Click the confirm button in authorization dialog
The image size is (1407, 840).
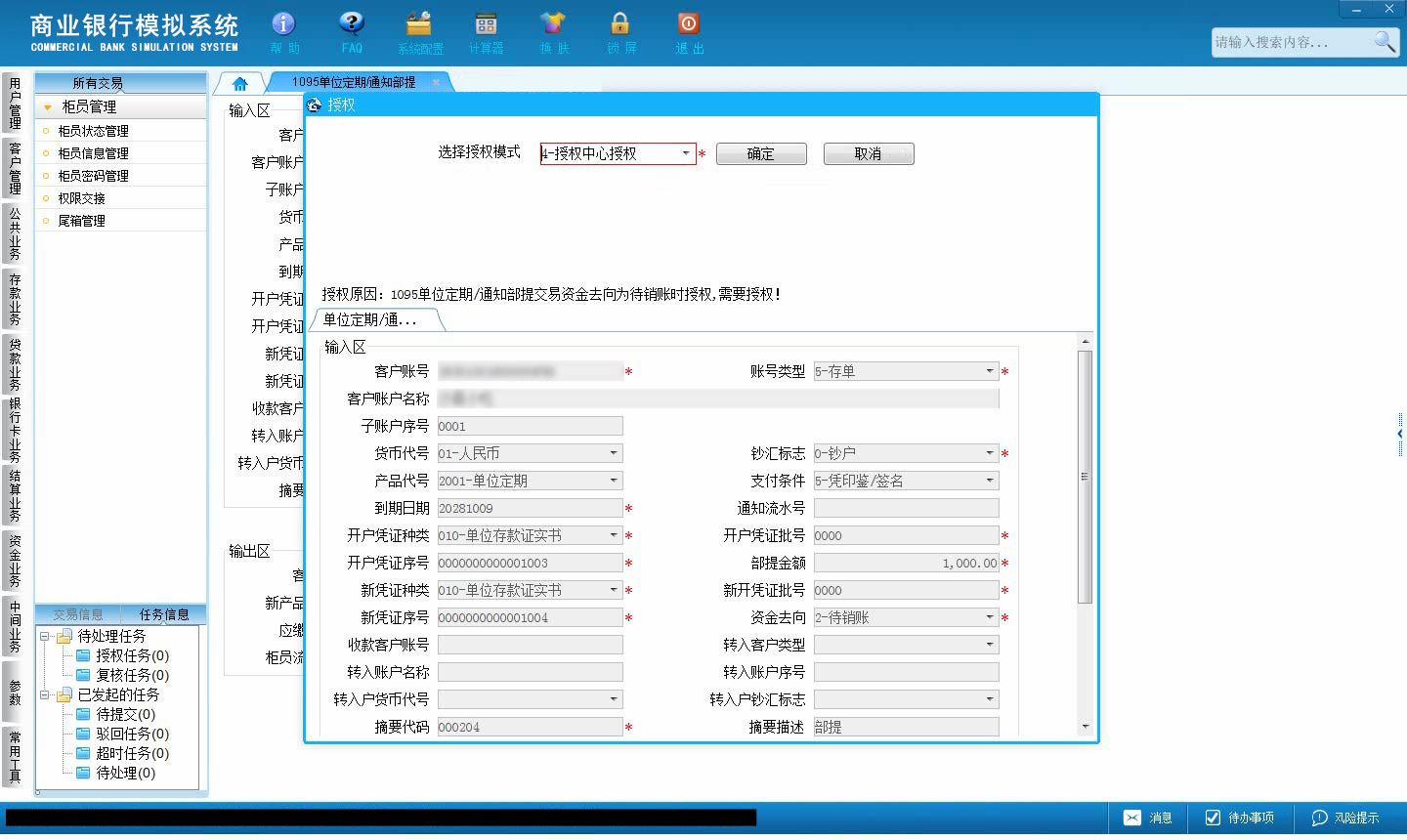click(761, 153)
